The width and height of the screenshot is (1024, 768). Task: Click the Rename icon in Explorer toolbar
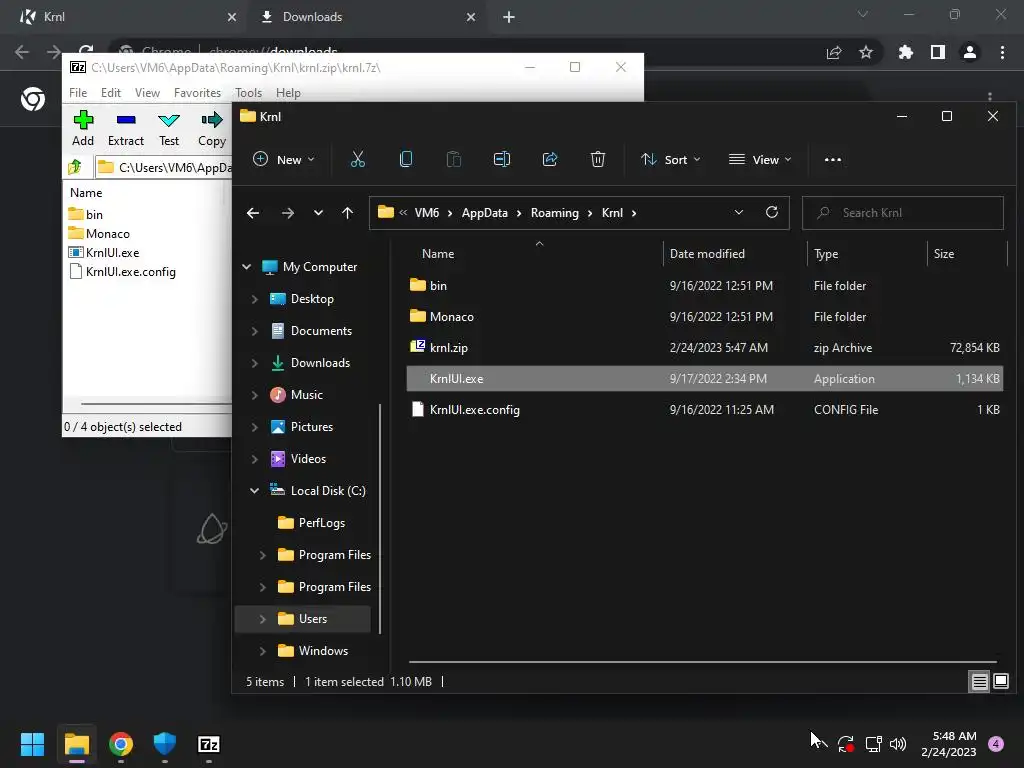pos(502,159)
